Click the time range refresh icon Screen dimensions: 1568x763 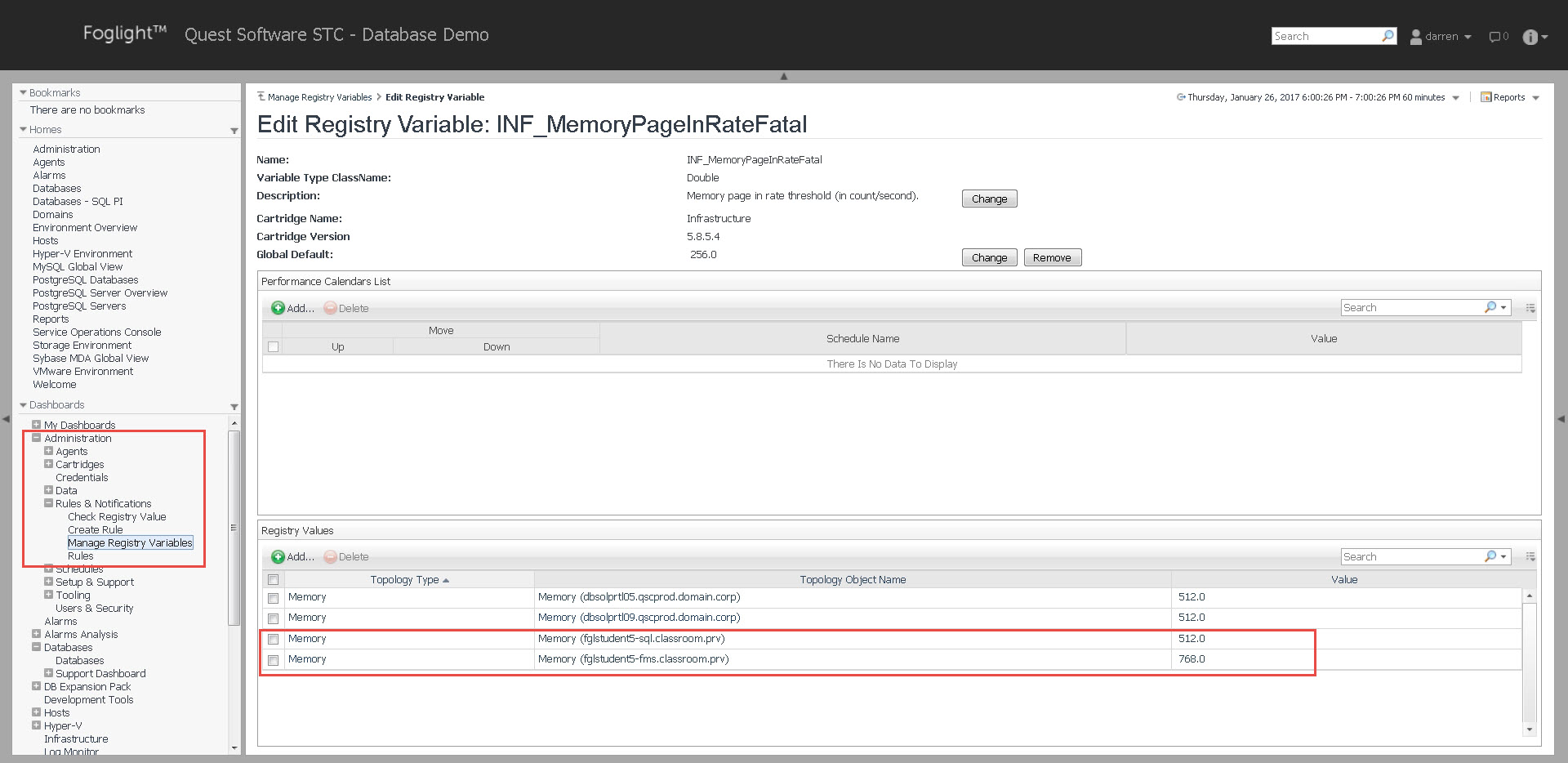(x=1181, y=97)
